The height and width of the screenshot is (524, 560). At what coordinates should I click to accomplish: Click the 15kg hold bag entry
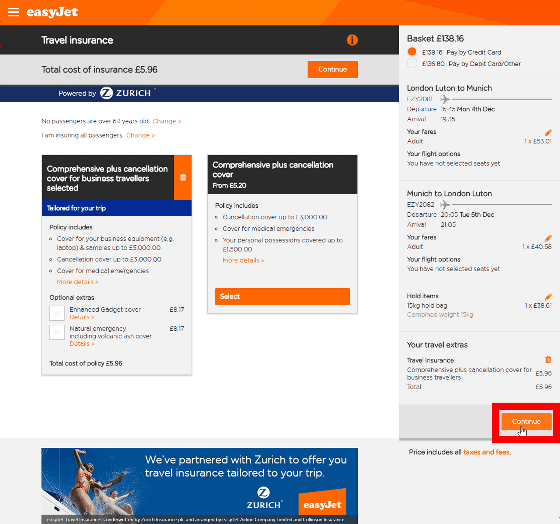coord(427,306)
